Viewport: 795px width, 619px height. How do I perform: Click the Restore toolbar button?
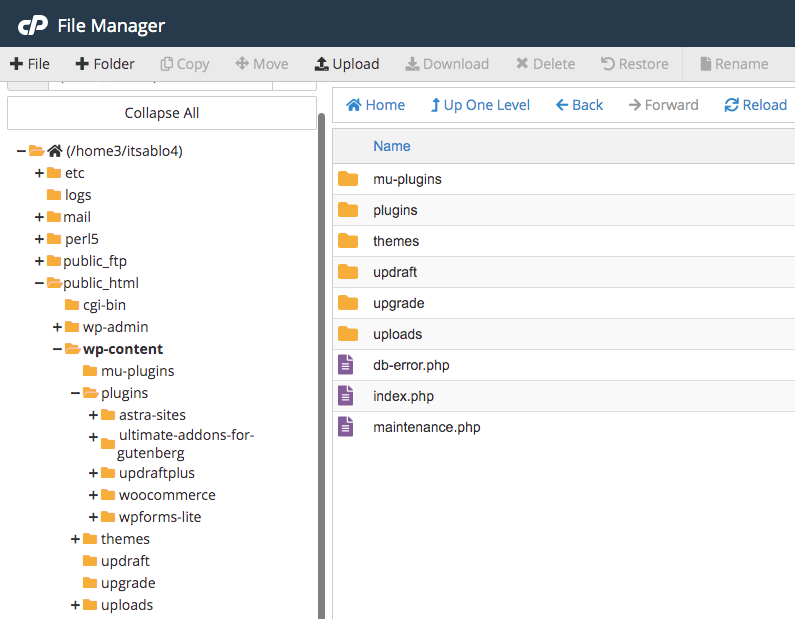point(635,64)
